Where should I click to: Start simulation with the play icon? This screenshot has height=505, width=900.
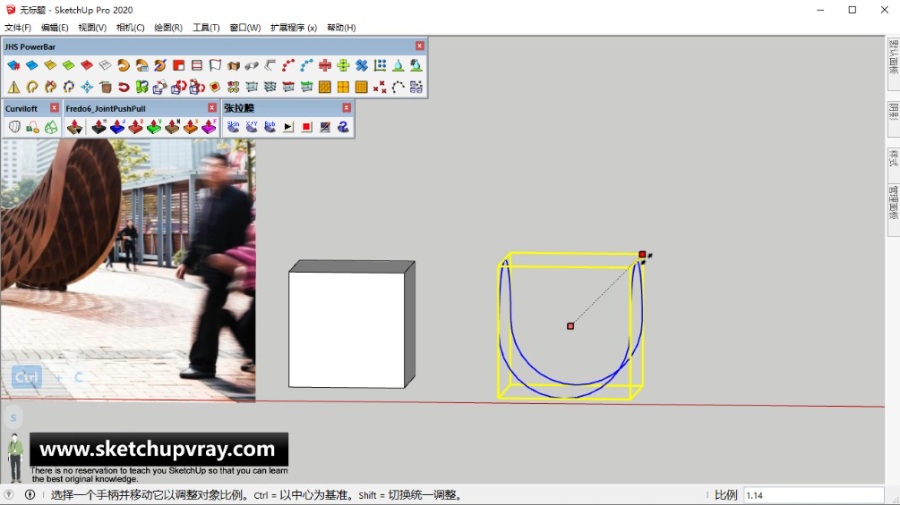(288, 126)
